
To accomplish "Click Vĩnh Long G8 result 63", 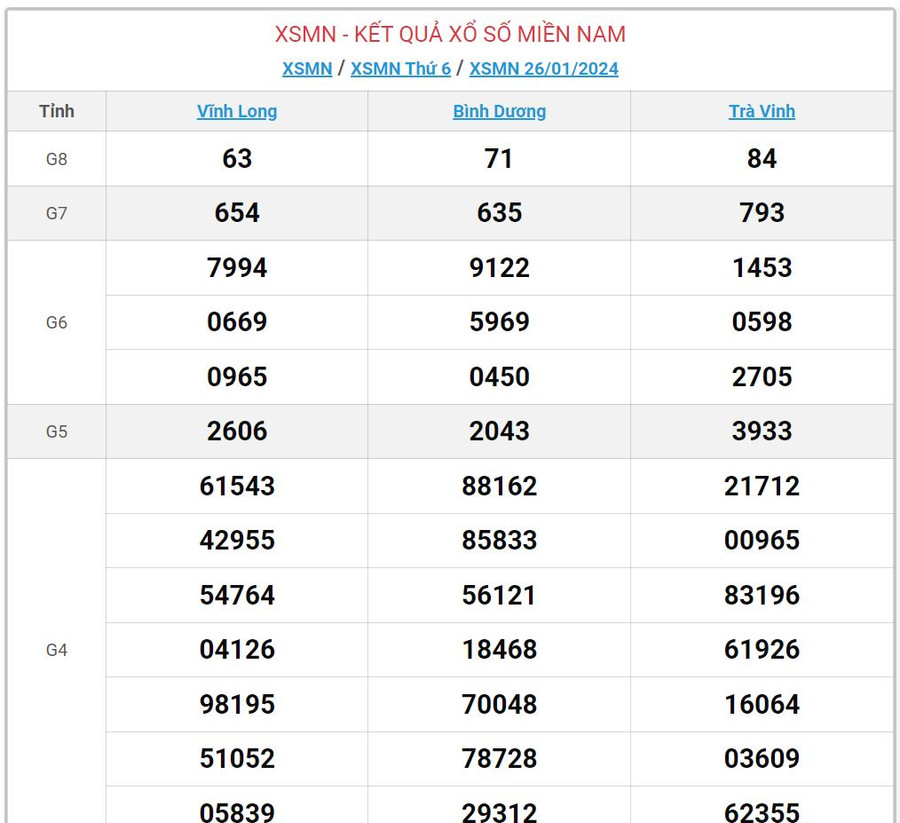I will [237, 158].
